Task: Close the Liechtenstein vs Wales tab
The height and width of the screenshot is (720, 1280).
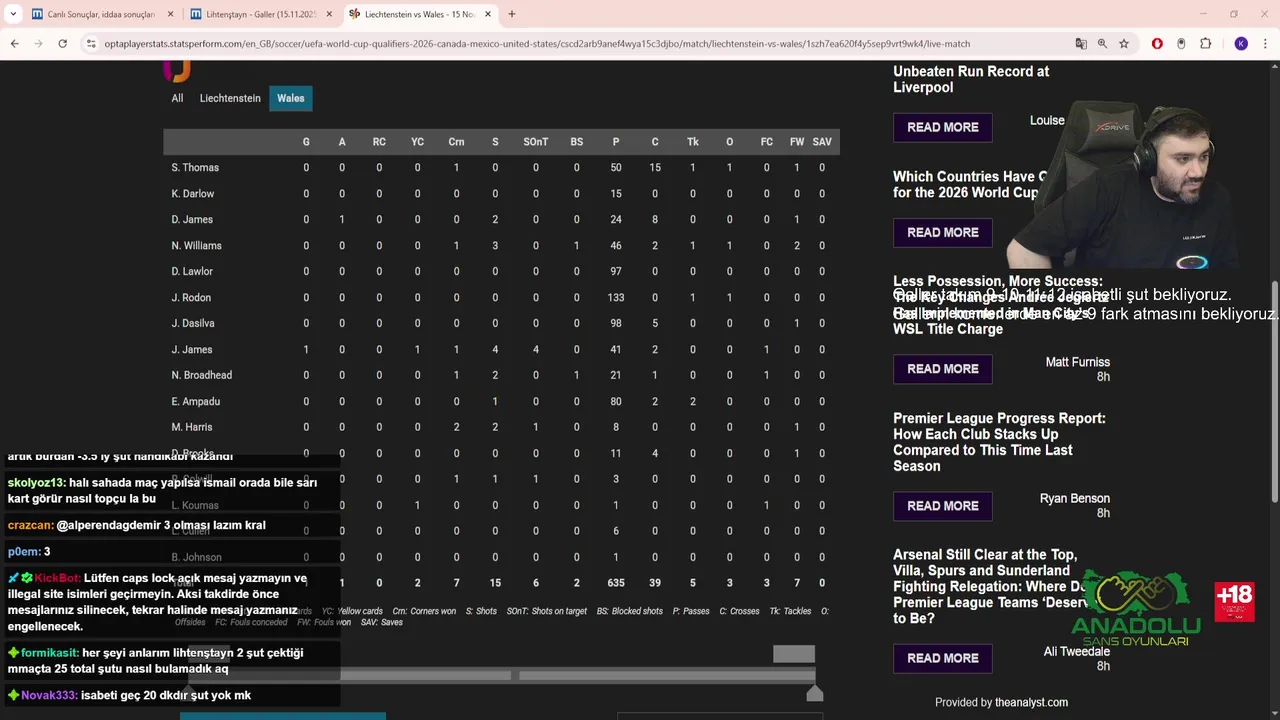Action: [487, 14]
